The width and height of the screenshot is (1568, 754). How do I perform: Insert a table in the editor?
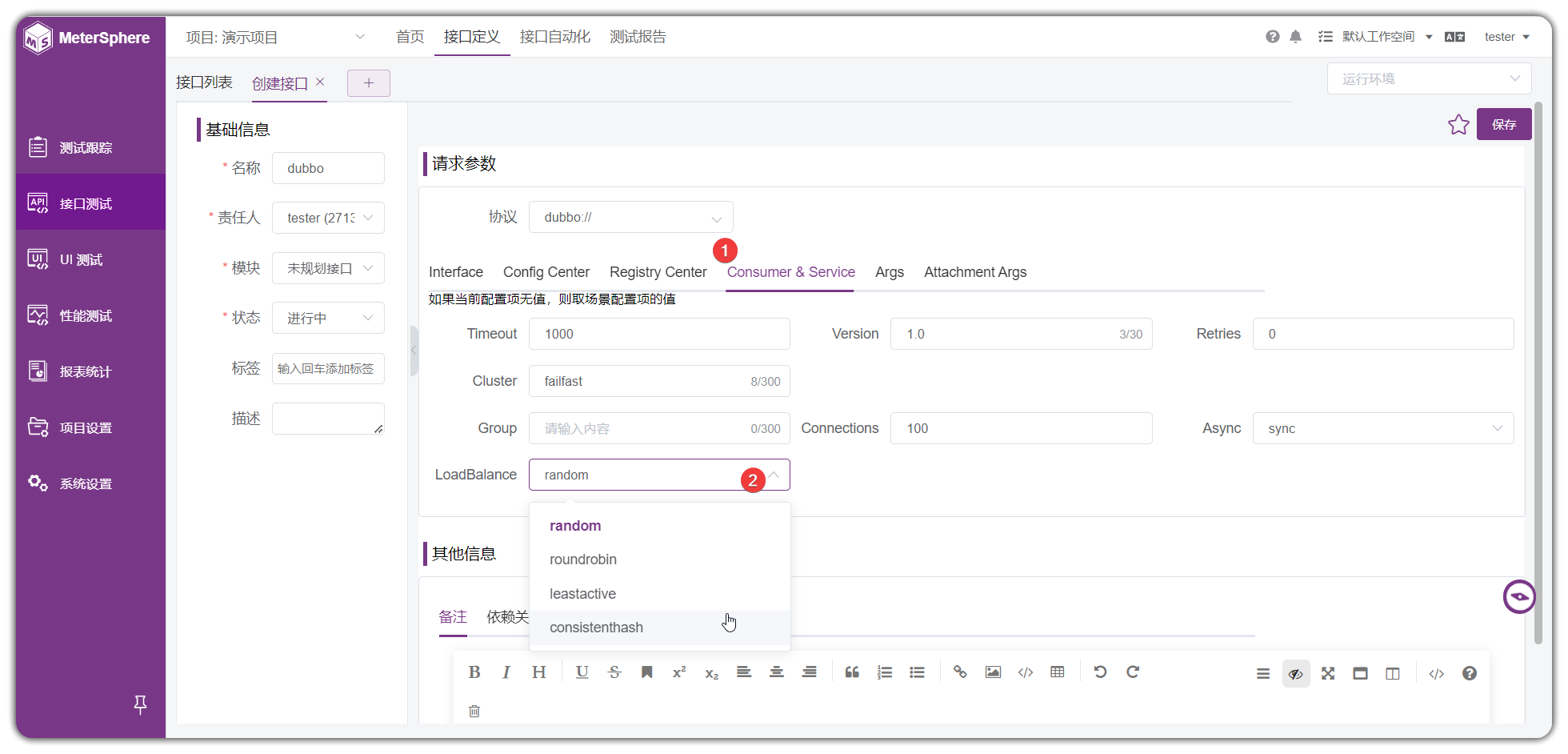click(1058, 672)
